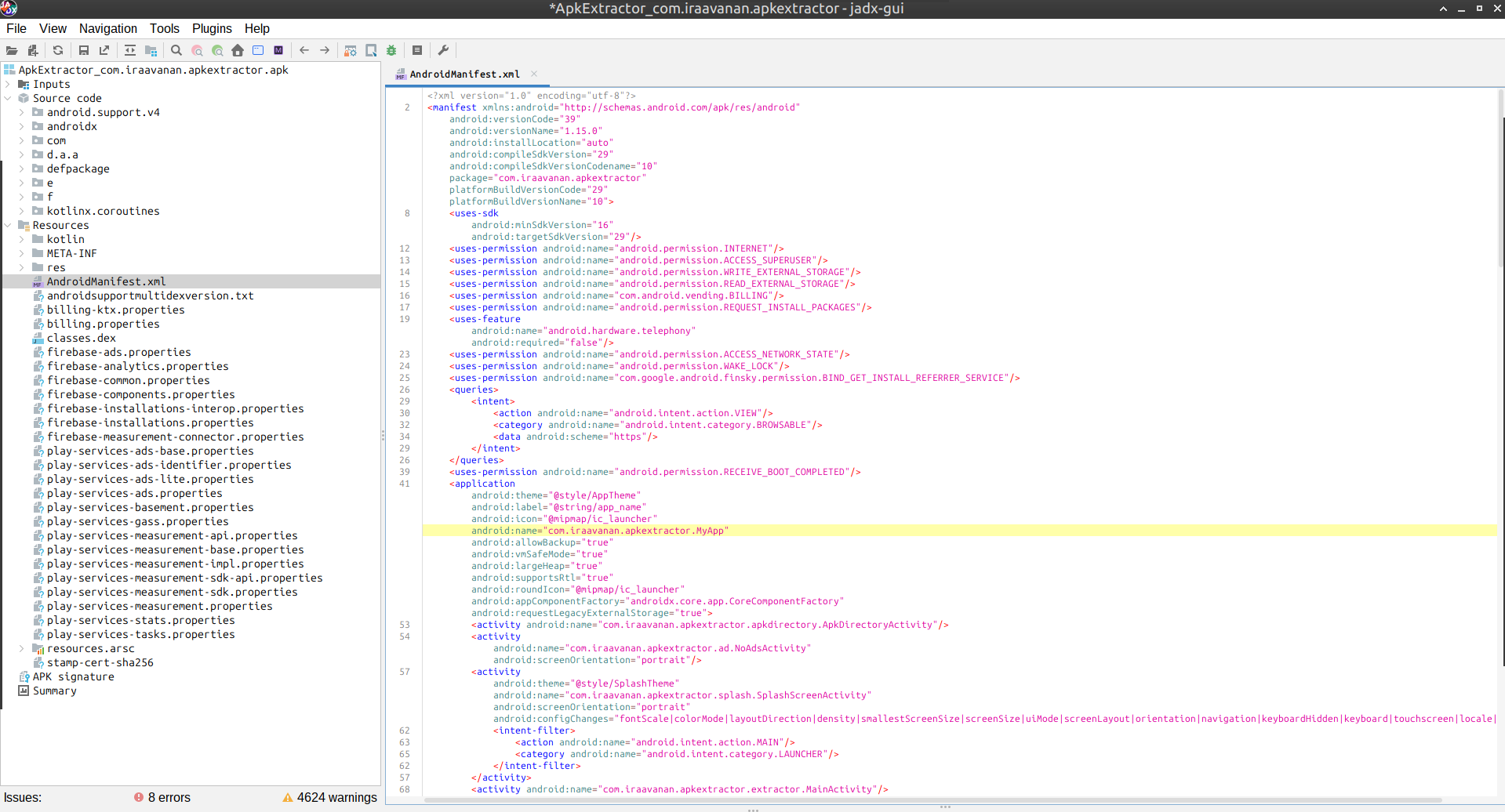Open jadx preferences with the wrench icon
The height and width of the screenshot is (812, 1505).
pos(443,50)
